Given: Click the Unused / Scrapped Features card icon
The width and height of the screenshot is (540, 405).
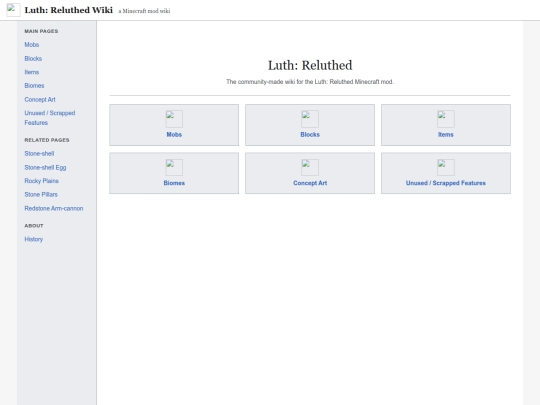Looking at the screenshot, I should 446,167.
